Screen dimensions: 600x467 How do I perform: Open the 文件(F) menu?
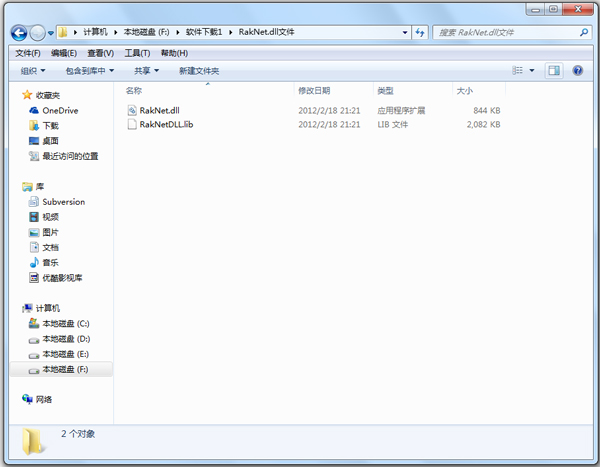click(28, 53)
